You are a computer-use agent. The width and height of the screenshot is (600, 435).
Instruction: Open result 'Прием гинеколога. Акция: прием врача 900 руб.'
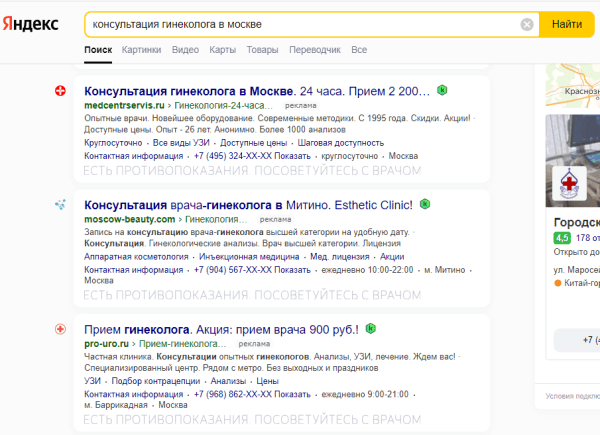[222, 330]
